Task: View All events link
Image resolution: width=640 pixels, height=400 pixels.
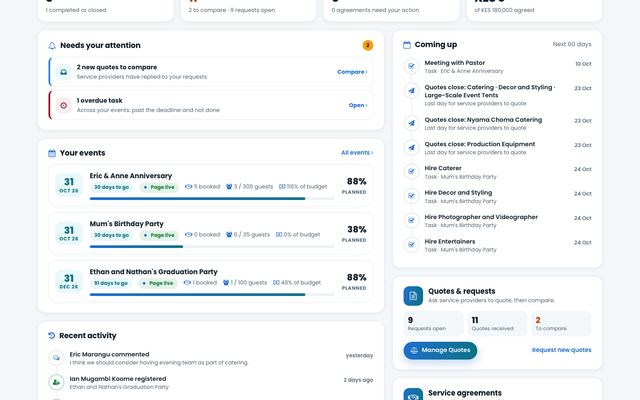Action: [357, 153]
